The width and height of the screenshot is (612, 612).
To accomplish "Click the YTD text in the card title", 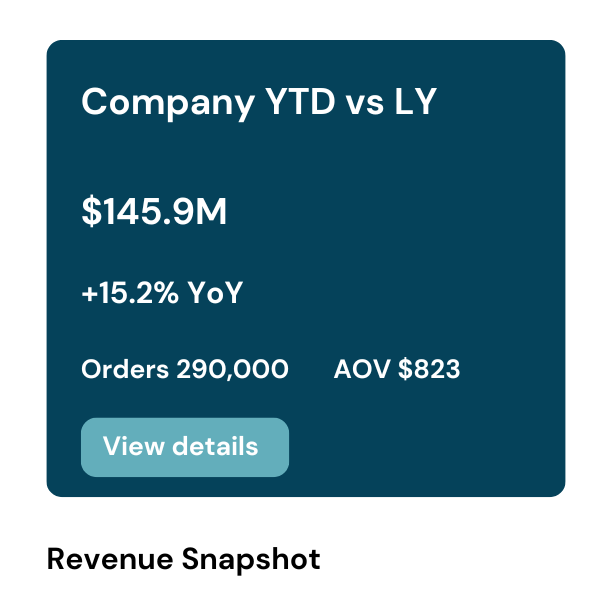I will pos(299,102).
